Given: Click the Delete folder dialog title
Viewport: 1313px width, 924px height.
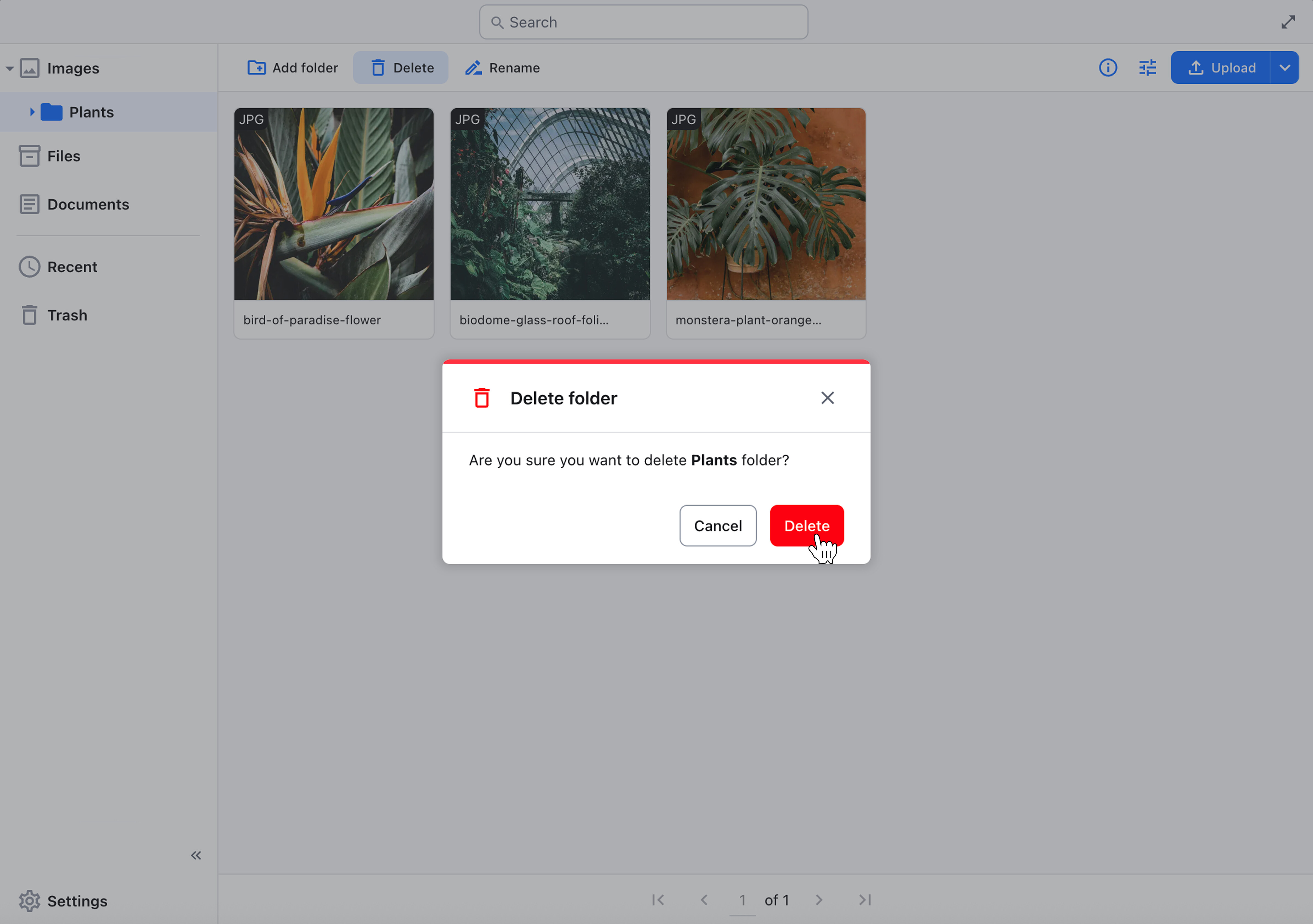Looking at the screenshot, I should click(563, 398).
